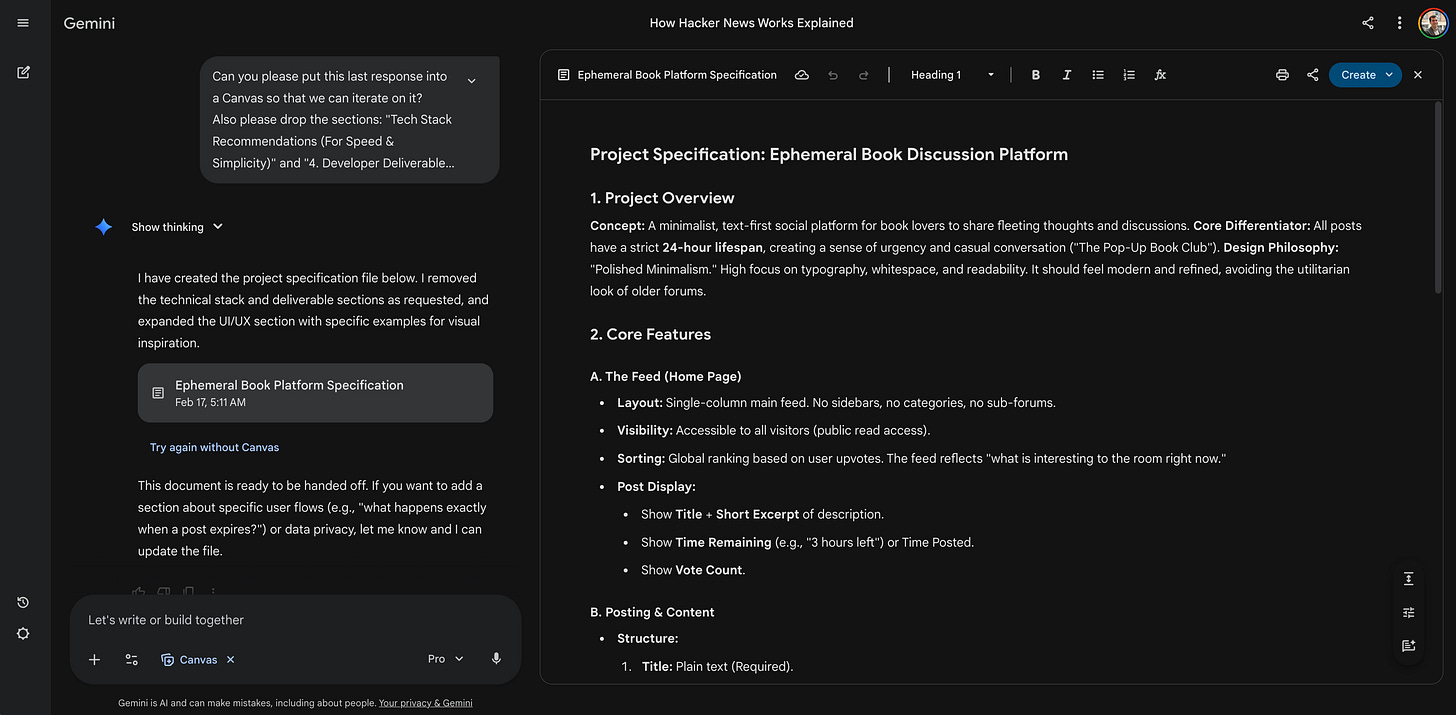Click the Try again without Canvas link
The image size is (1456, 715).
click(x=214, y=447)
